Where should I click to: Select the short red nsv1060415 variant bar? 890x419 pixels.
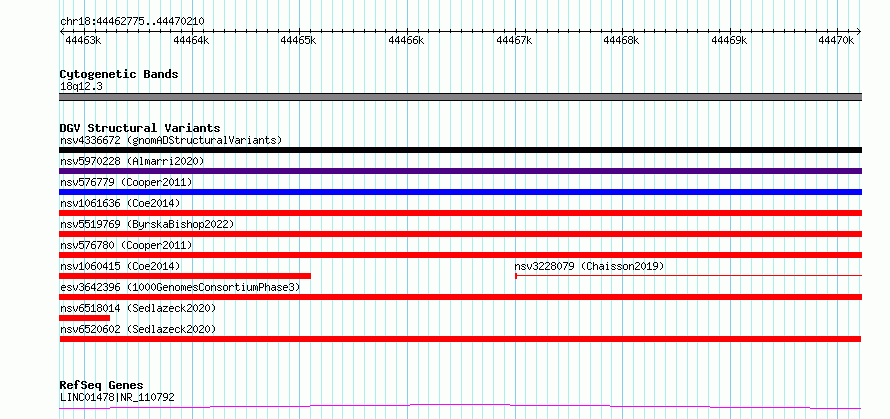[185, 276]
